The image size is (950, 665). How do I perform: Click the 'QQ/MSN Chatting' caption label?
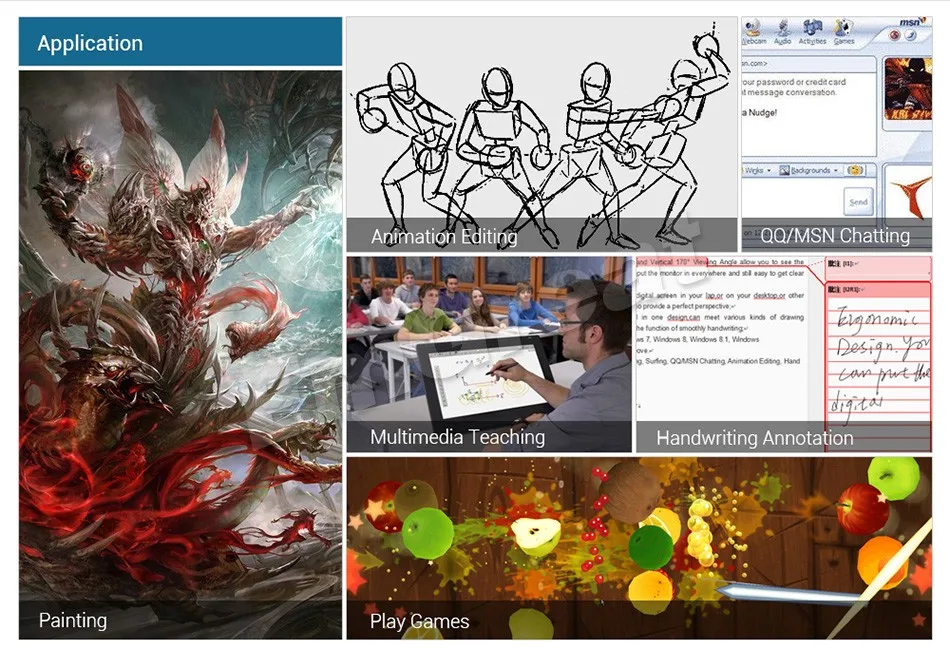(x=835, y=236)
